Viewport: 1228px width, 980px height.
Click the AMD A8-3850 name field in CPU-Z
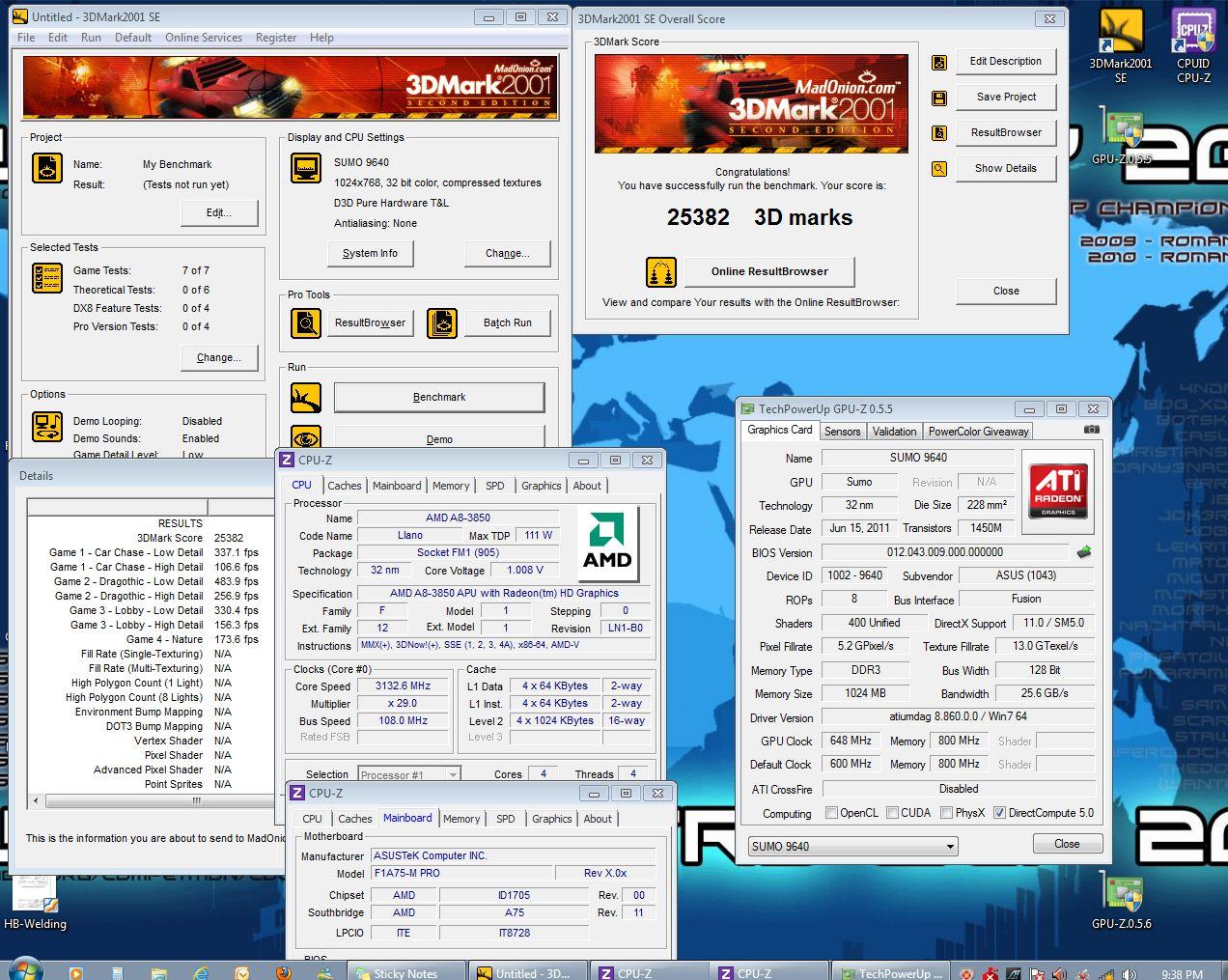[x=458, y=518]
